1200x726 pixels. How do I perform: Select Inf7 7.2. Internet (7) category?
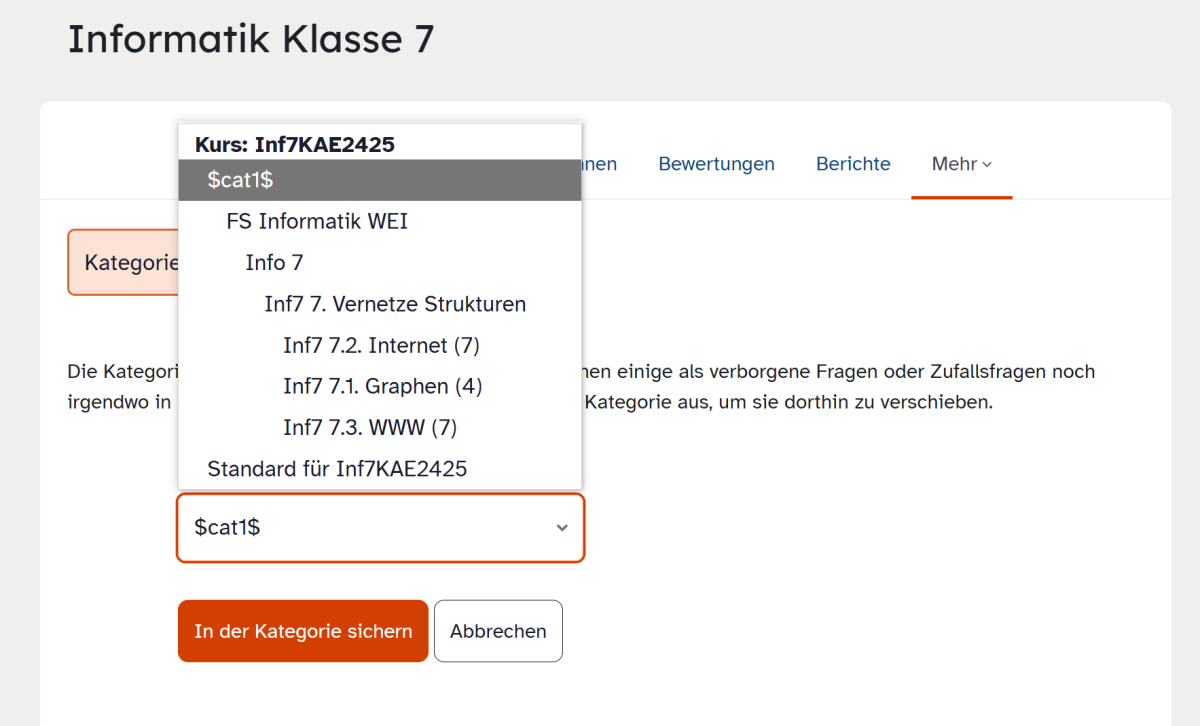pos(380,345)
